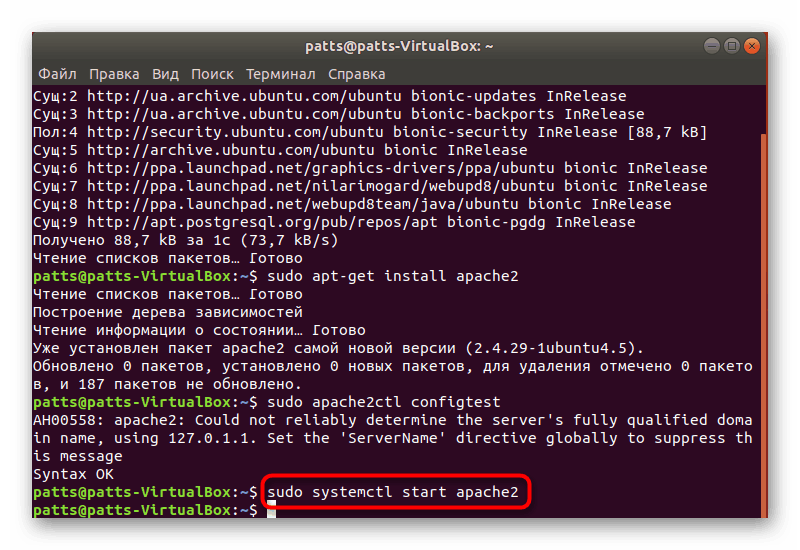Click the apt.postgresql.org bionic-pgdg line

point(334,222)
